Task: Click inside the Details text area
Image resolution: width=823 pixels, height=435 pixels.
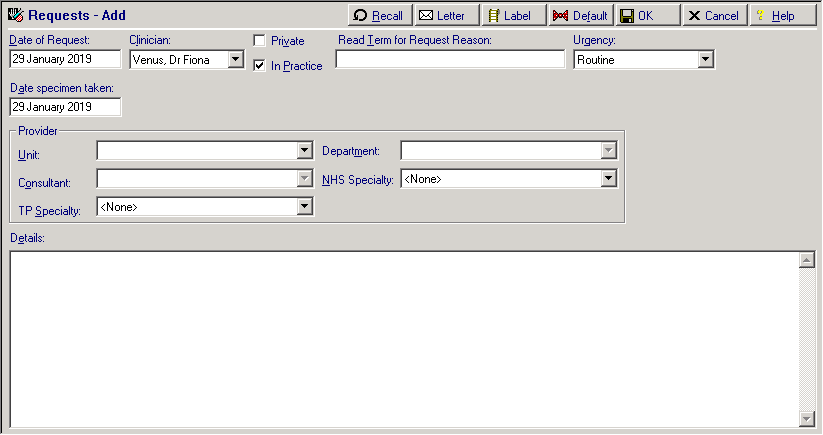Action: coord(400,340)
